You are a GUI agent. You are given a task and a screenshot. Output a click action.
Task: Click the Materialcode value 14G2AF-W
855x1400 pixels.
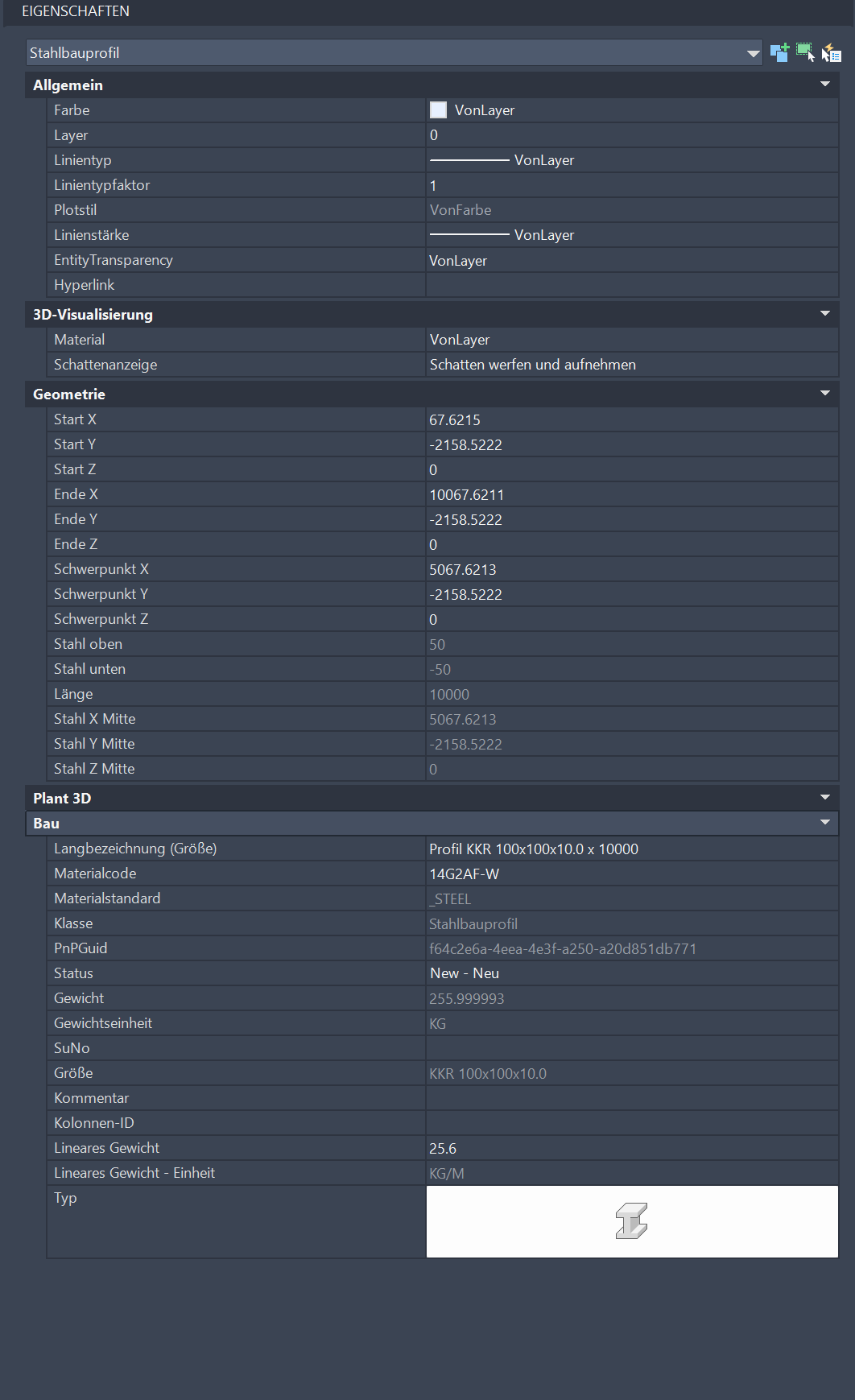coord(465,874)
